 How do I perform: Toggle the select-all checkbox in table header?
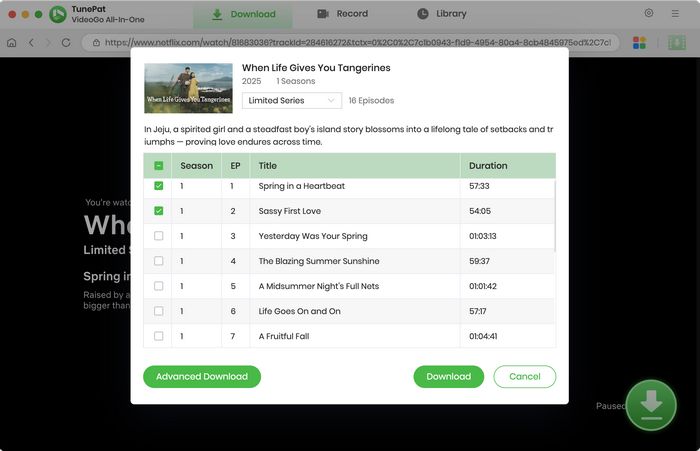[159, 166]
